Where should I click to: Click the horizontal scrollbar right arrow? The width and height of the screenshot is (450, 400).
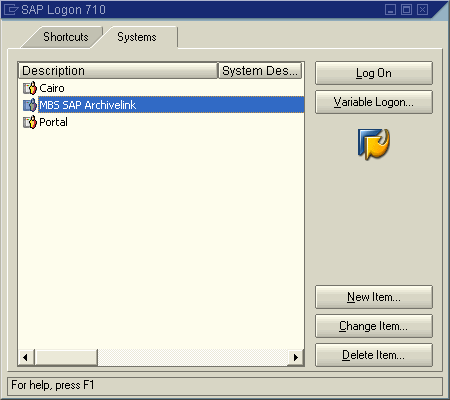pyautogui.click(x=296, y=357)
